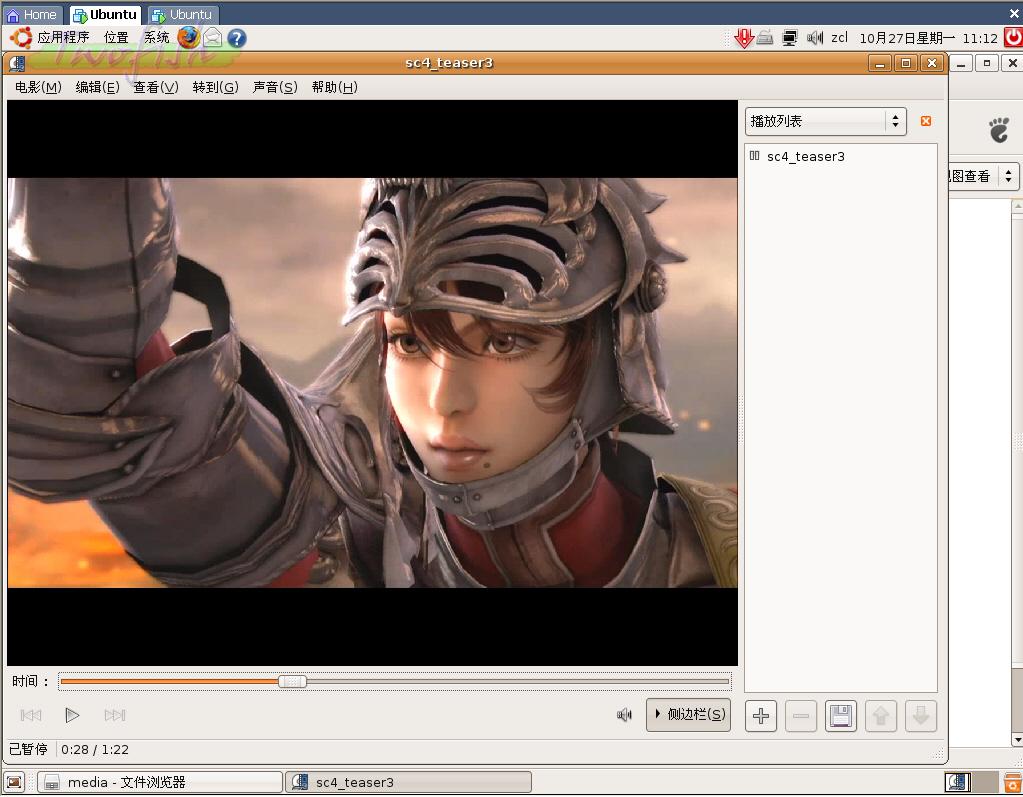Click the trash icon at bottom right
Image resolution: width=1023 pixels, height=797 pixels.
(1013, 782)
